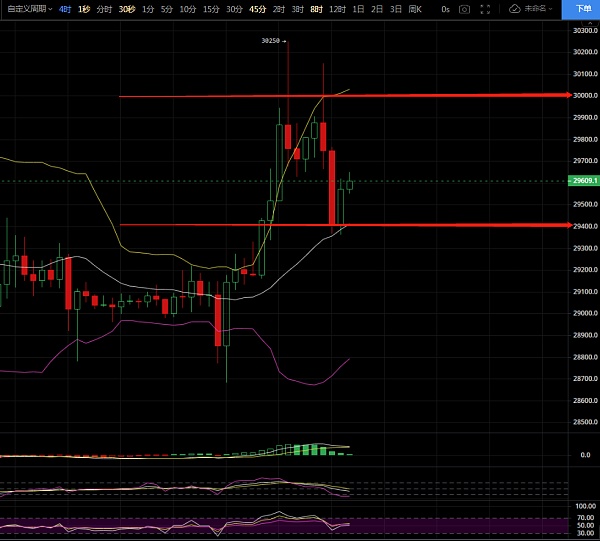Image resolution: width=600 pixels, height=541 pixels.
Task: Click the 29000.0 price axis label
Action: [x=585, y=313]
